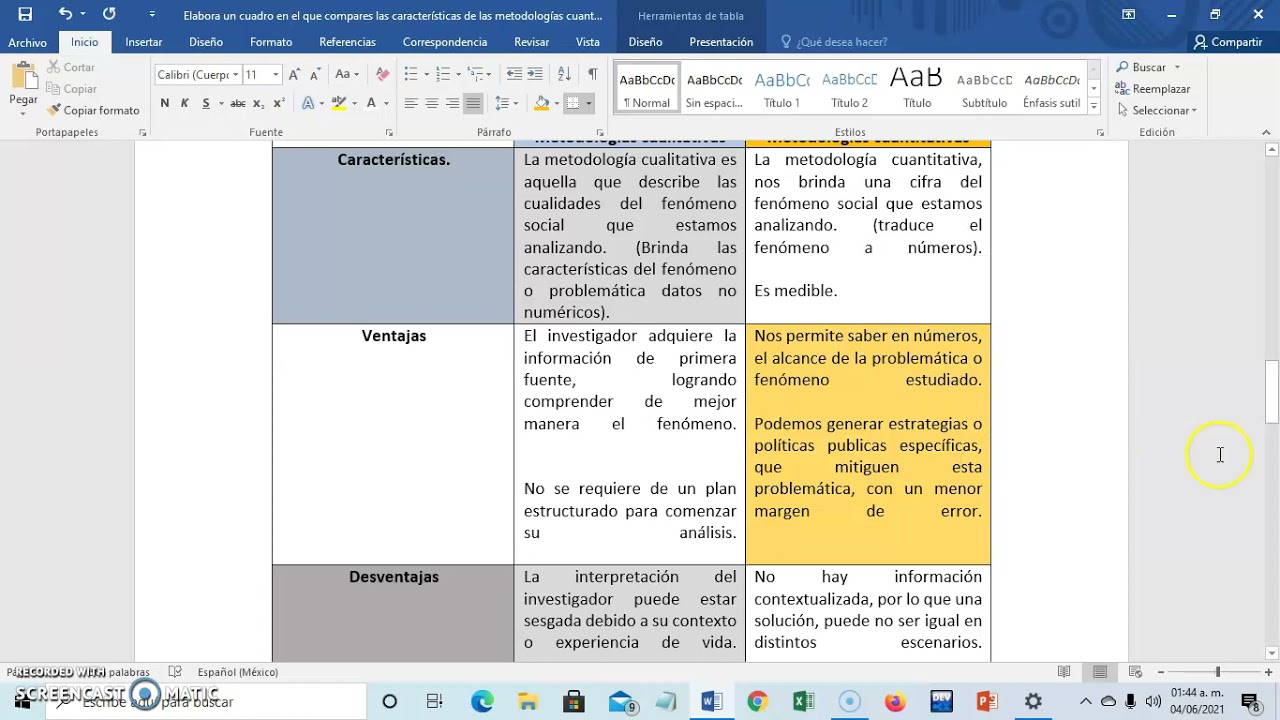This screenshot has width=1280, height=720.
Task: Apply superscript formatting
Action: (x=279, y=103)
